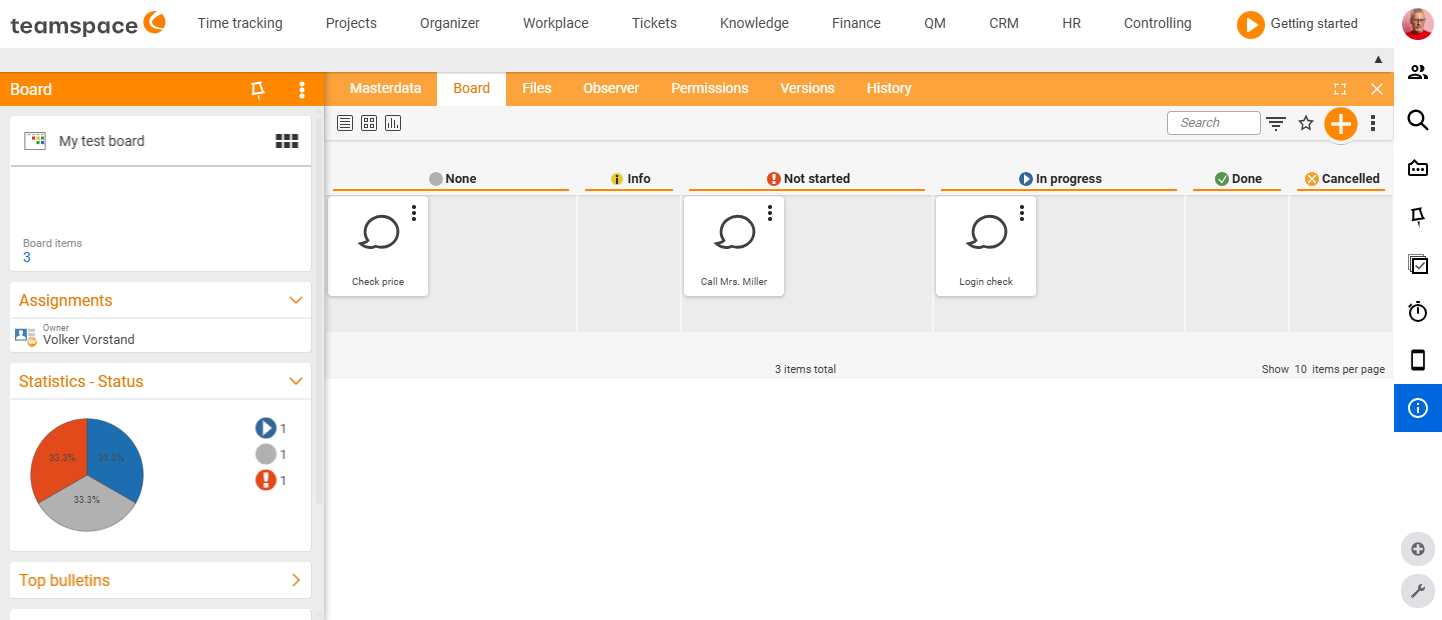Open the Projects menu
Screen dimensions: 1442x620
tap(351, 23)
